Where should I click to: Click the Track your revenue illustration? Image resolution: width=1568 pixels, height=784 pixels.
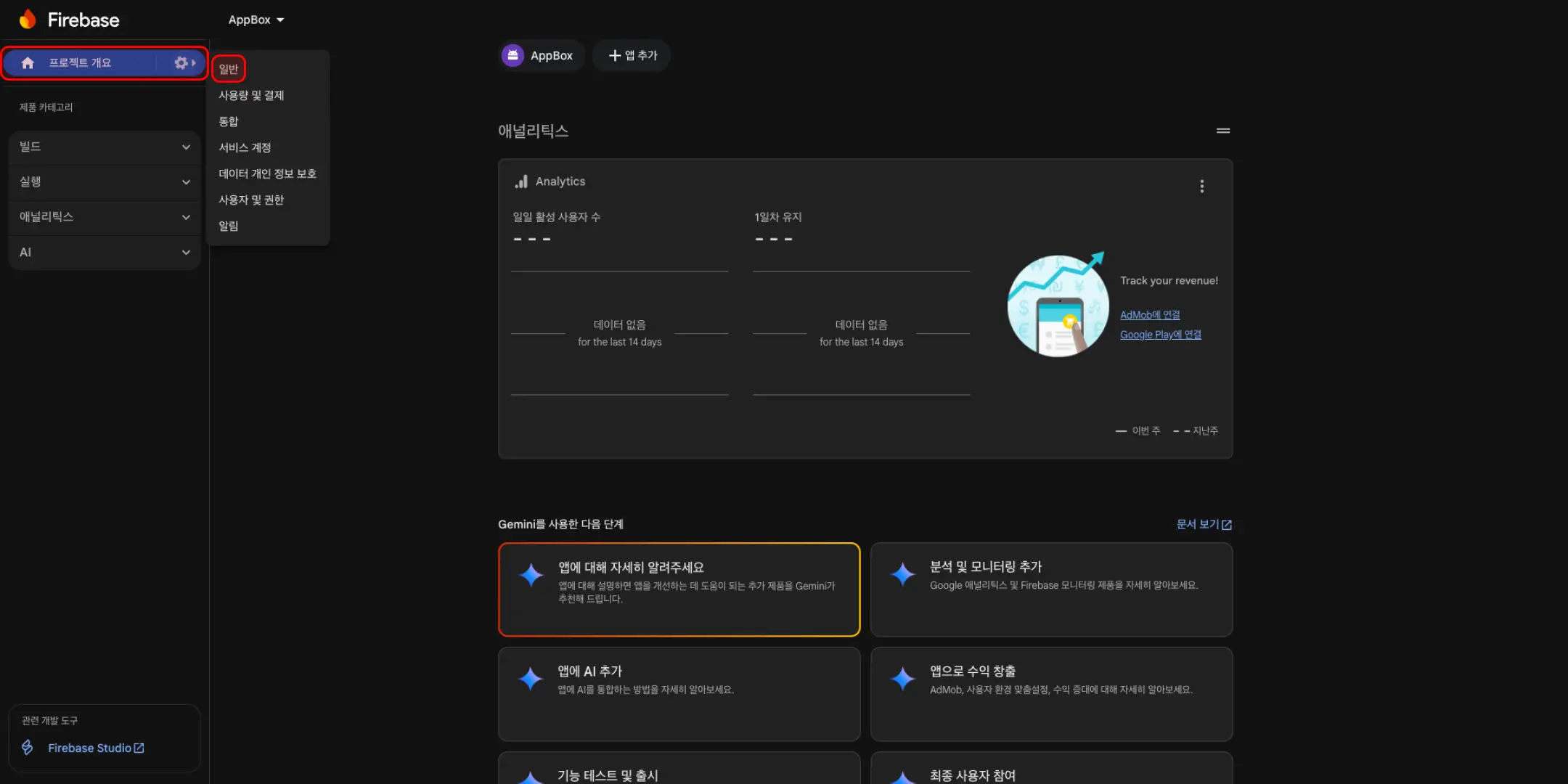[1058, 305]
